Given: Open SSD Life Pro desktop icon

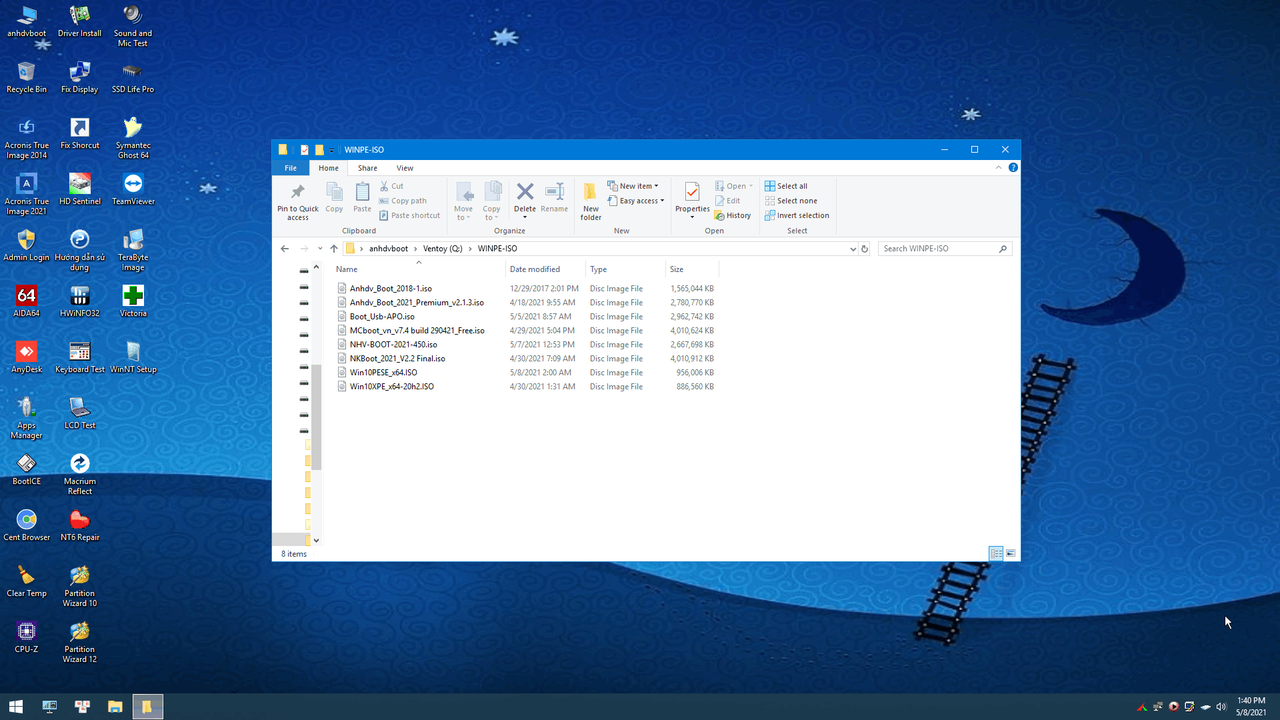Looking at the screenshot, I should click(x=132, y=78).
